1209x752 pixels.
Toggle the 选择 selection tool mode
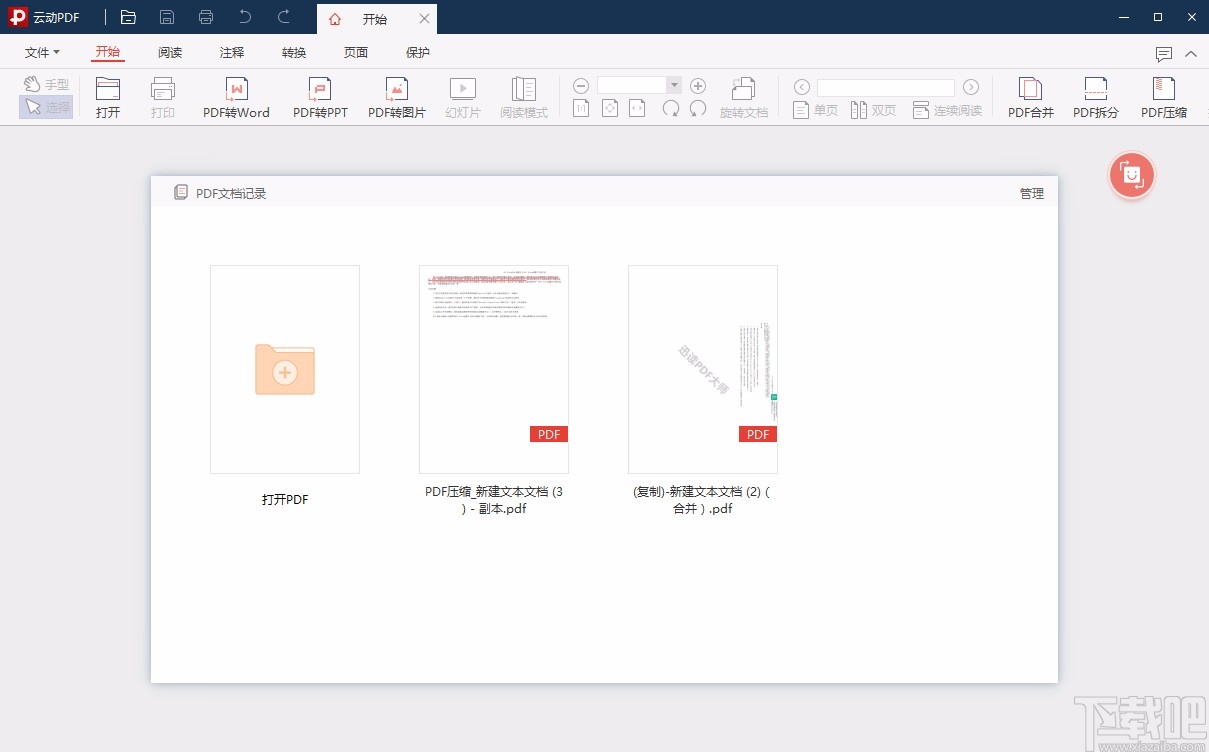coord(46,107)
